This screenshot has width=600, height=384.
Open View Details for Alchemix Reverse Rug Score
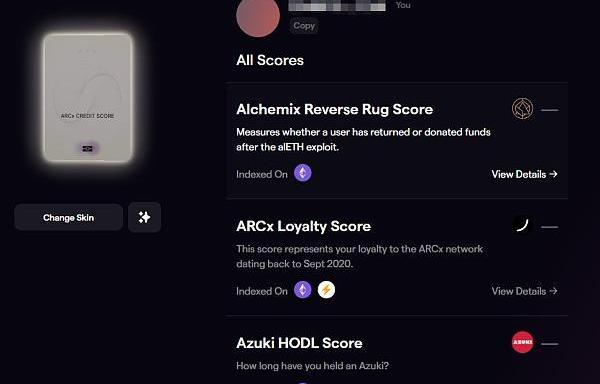pos(524,174)
